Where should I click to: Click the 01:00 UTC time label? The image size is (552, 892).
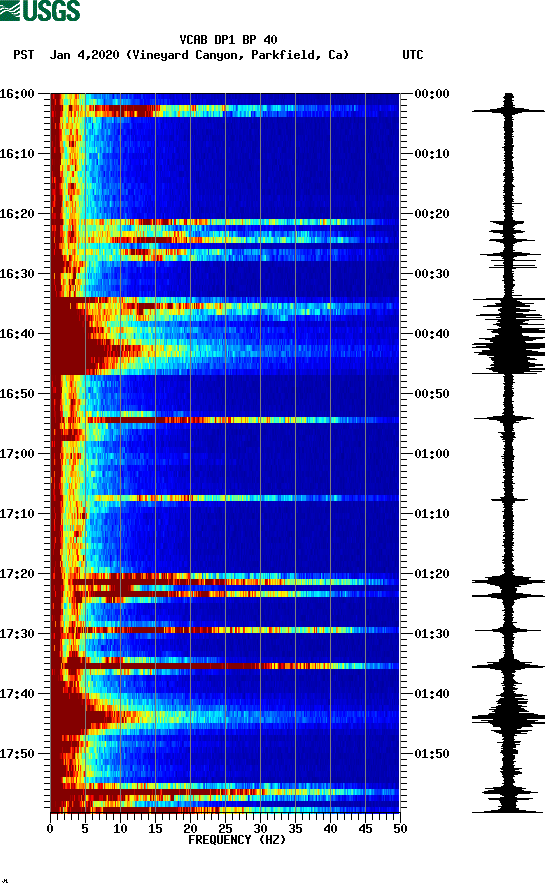click(x=432, y=453)
